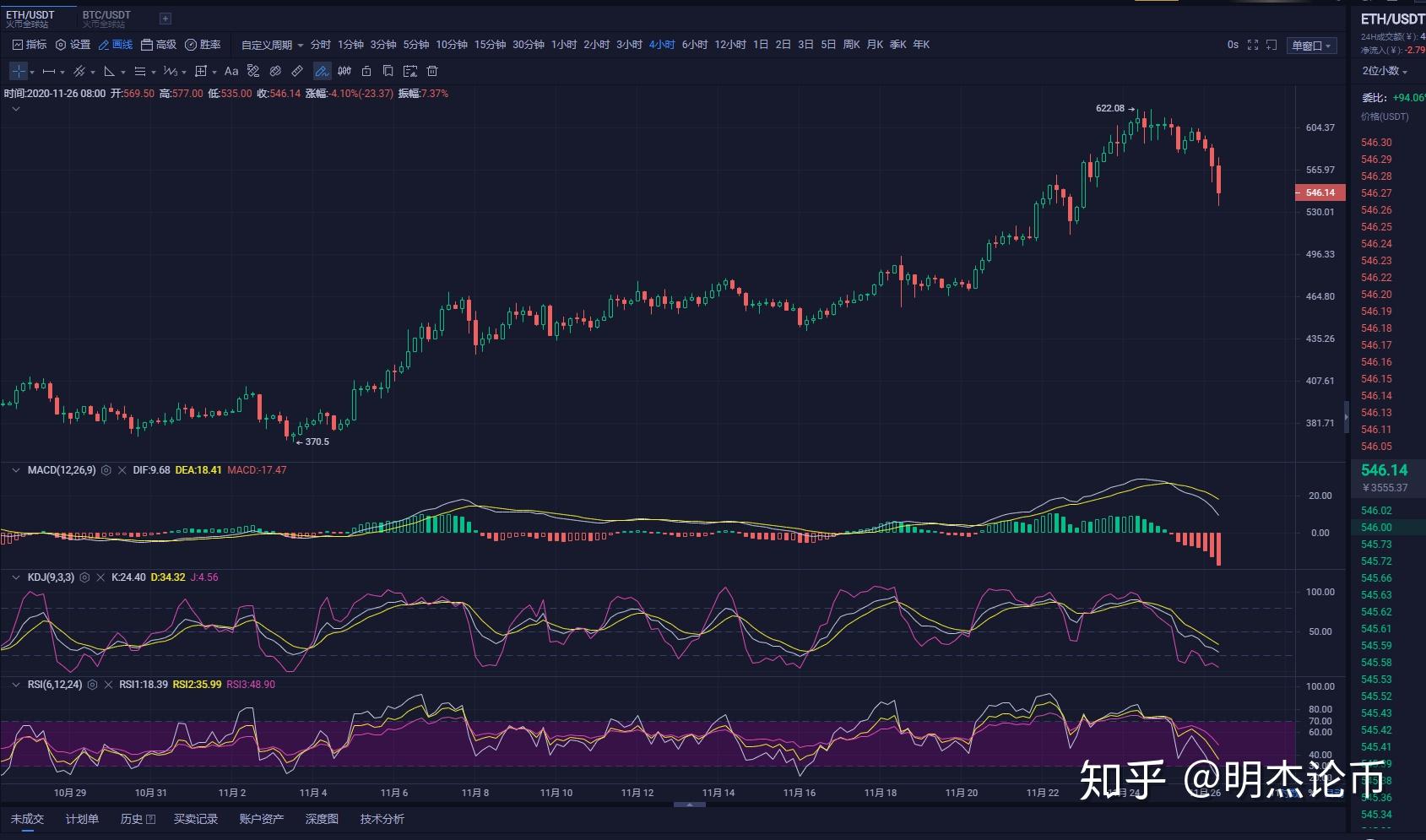Select the 30分钟 timeframe
The width and height of the screenshot is (1426, 840).
(x=529, y=45)
